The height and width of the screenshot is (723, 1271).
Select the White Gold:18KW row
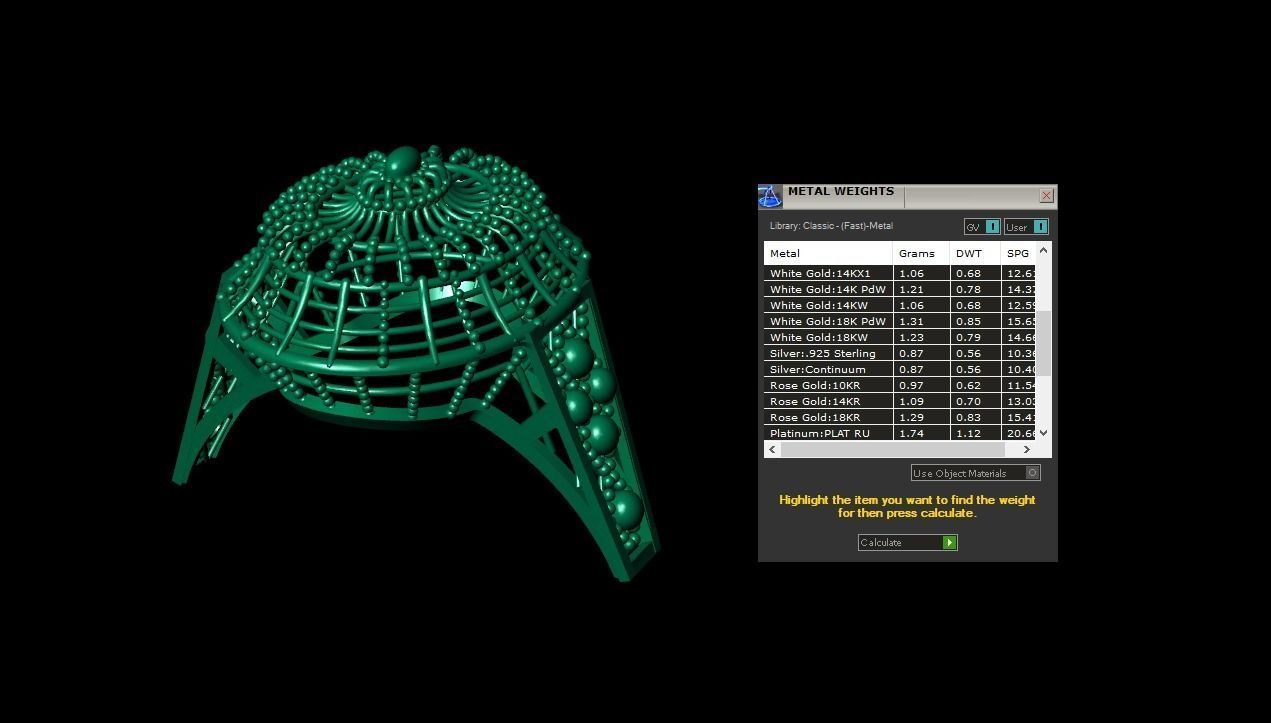pyautogui.click(x=900, y=337)
